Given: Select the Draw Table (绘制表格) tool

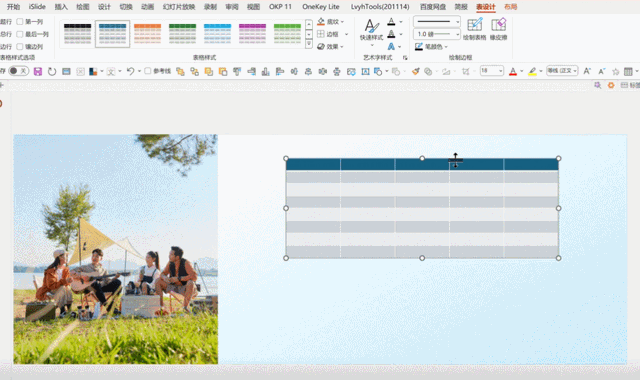Looking at the screenshot, I should tap(474, 29).
